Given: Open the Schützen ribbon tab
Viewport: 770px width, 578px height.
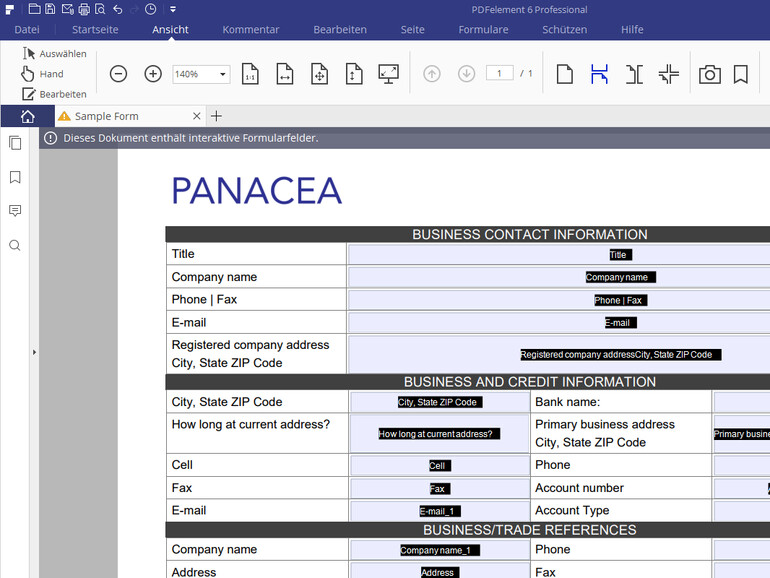Looking at the screenshot, I should point(565,29).
